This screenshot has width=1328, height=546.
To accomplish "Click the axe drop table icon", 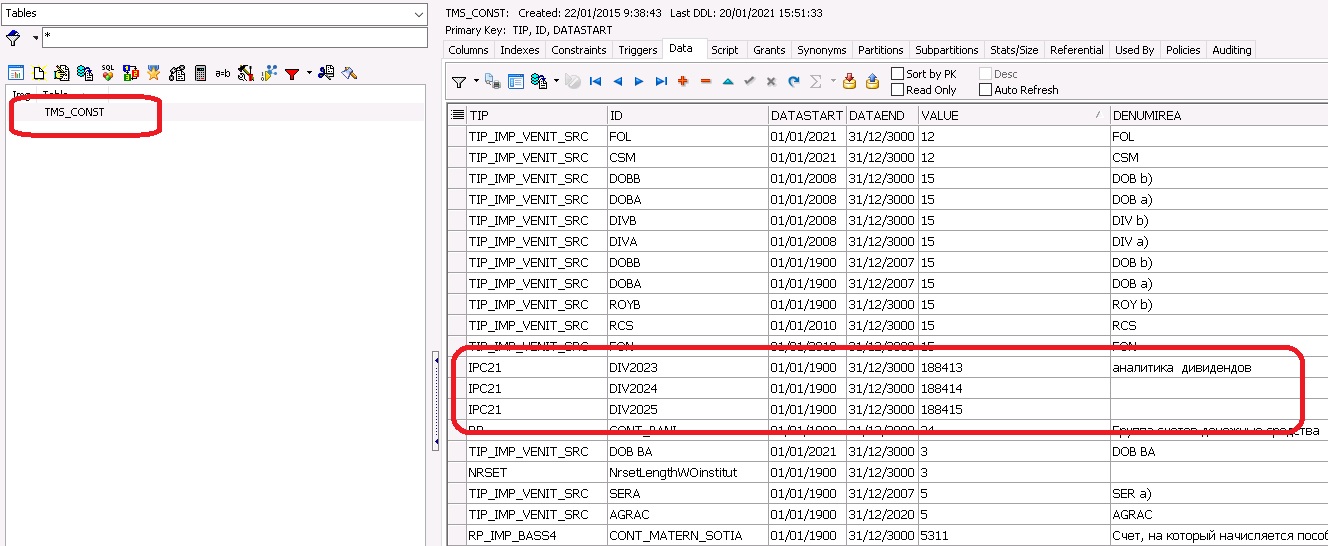I will pos(349,73).
